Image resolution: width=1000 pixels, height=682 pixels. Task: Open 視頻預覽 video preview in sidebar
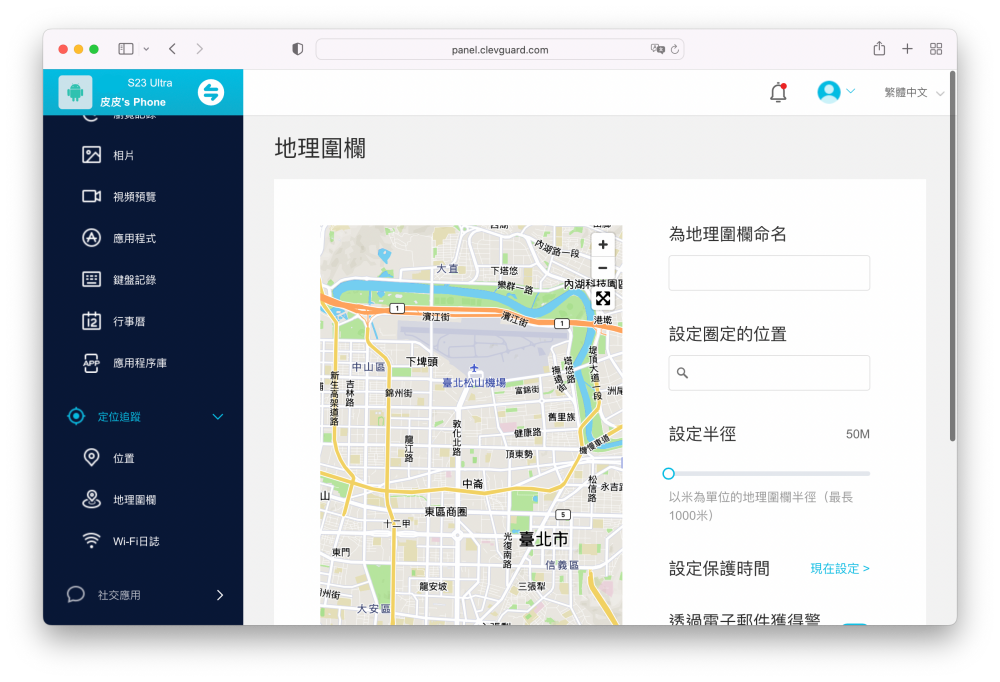(134, 197)
